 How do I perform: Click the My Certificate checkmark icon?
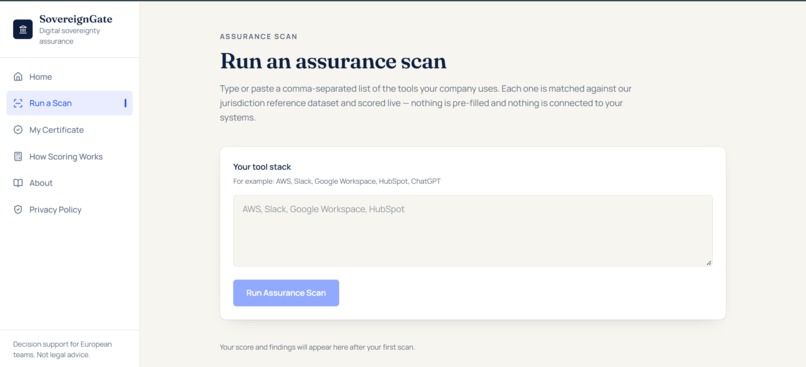tap(18, 130)
